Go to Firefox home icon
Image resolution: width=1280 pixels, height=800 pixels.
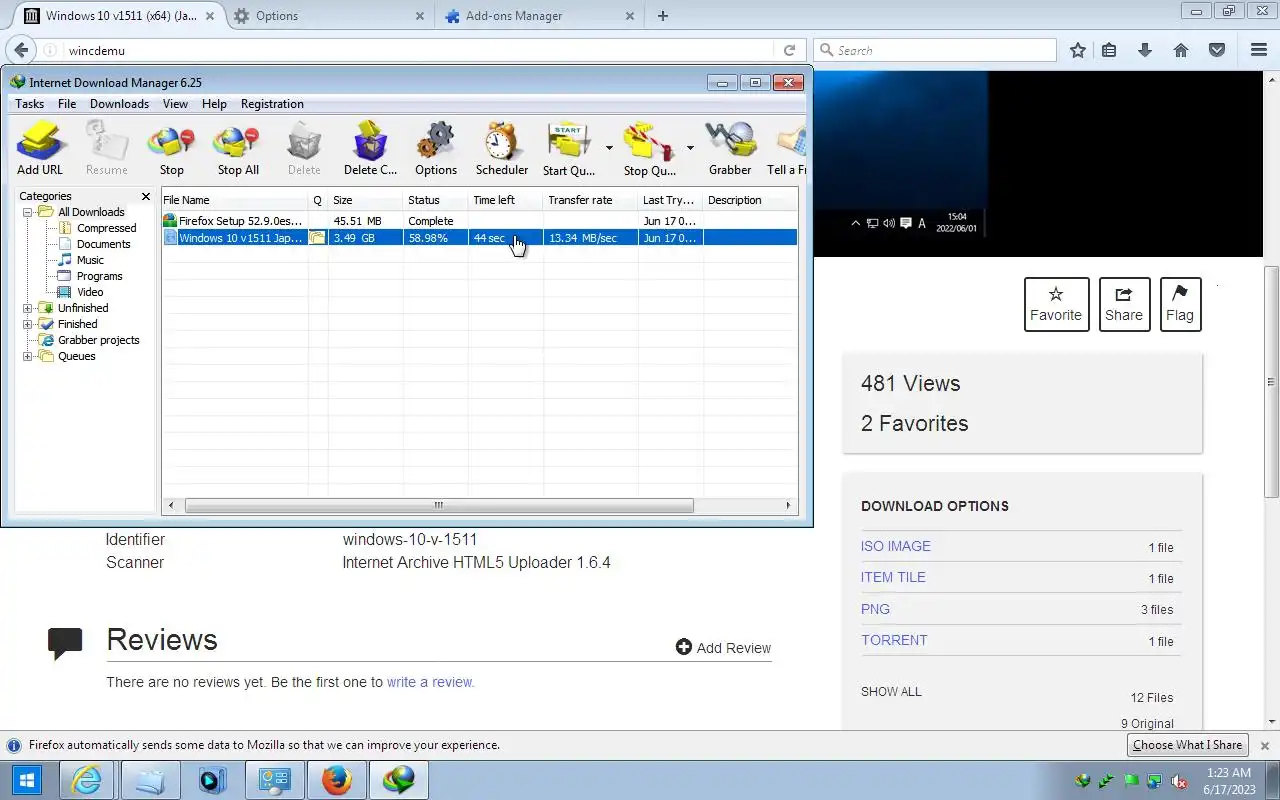1181,50
